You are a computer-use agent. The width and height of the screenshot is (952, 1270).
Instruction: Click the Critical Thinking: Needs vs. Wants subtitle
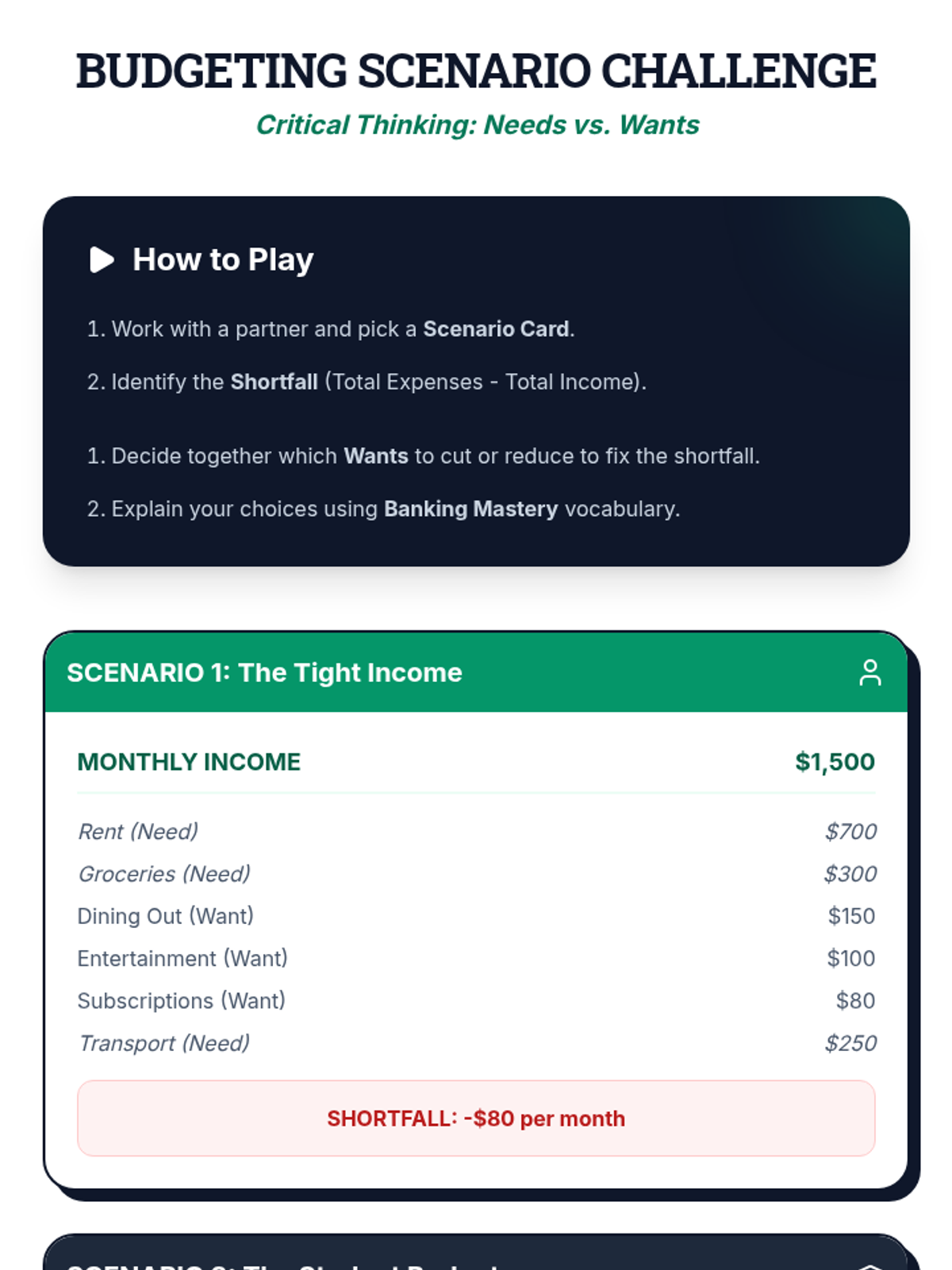(x=477, y=125)
